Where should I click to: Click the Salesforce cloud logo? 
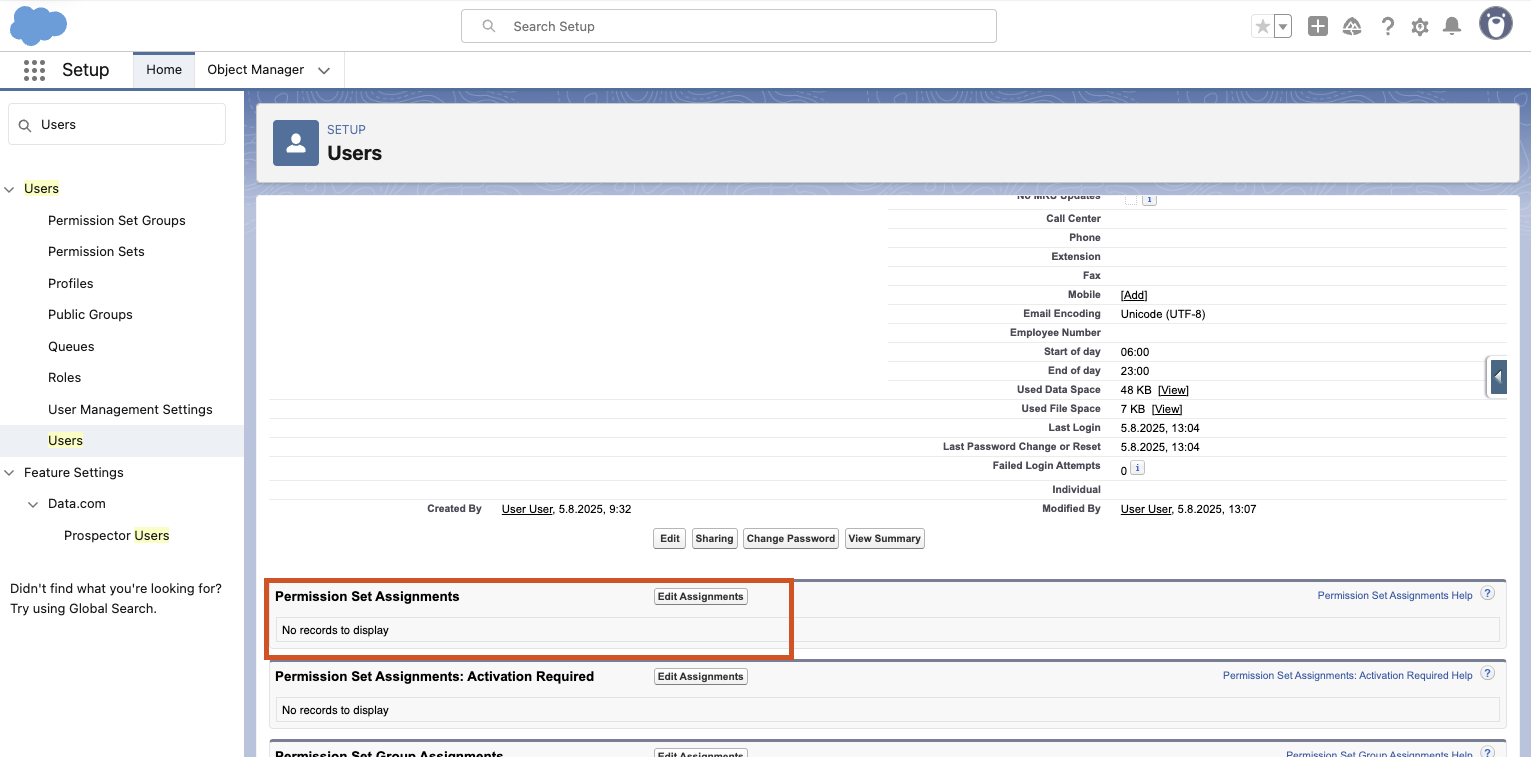point(39,25)
